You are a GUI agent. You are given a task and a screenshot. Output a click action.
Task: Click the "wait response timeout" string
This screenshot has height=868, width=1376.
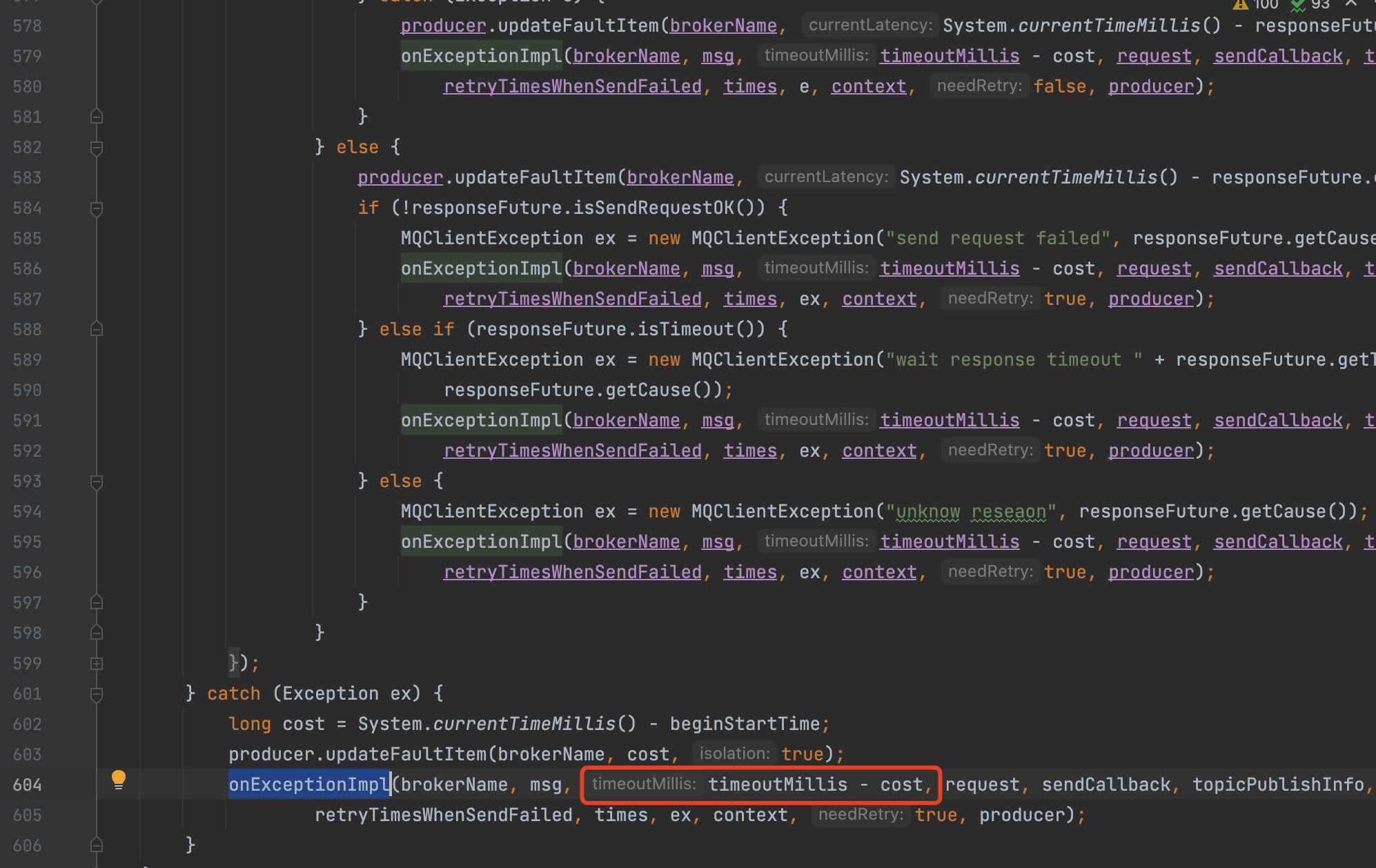coord(1014,359)
